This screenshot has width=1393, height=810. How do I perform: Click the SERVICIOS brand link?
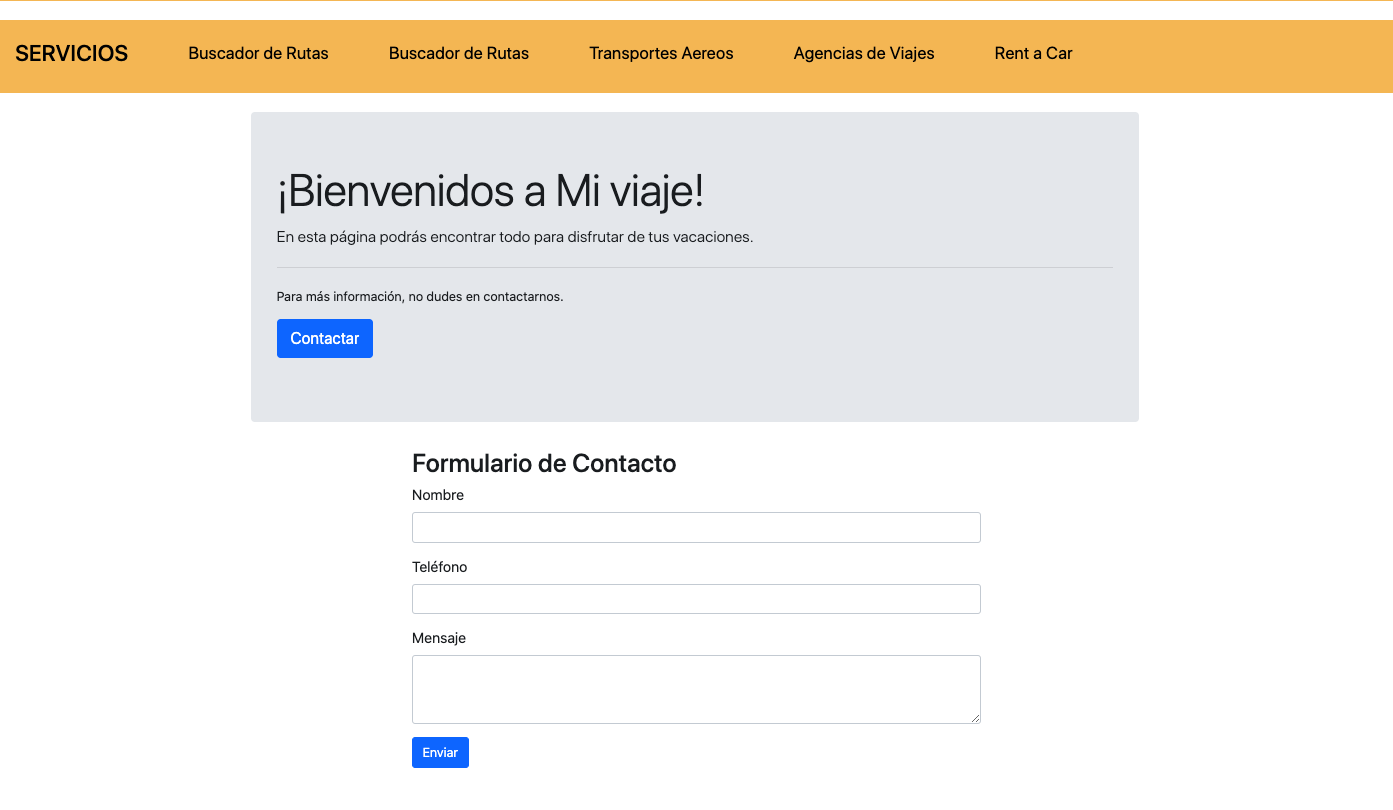71,53
